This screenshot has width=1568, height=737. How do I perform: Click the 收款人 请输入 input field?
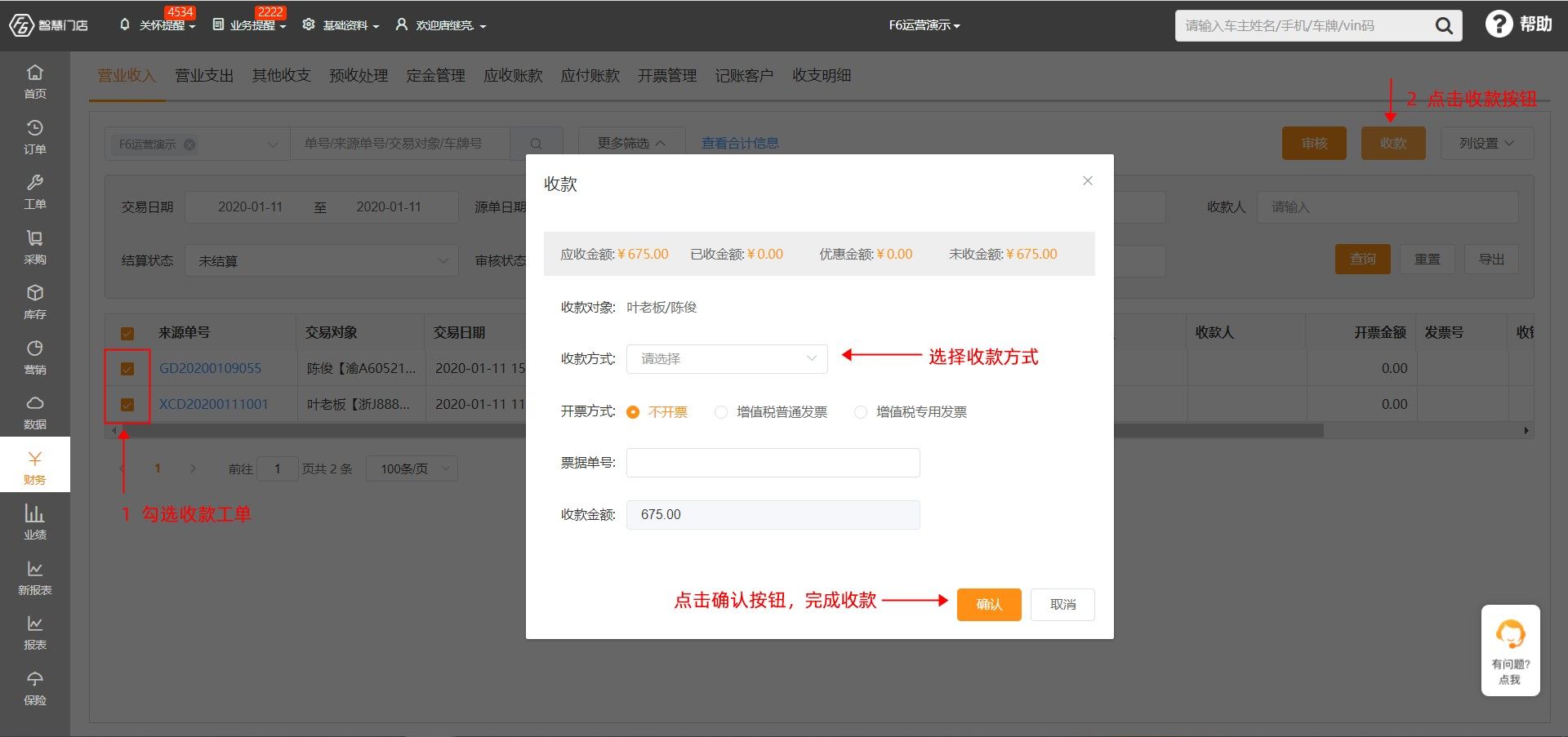click(1387, 207)
